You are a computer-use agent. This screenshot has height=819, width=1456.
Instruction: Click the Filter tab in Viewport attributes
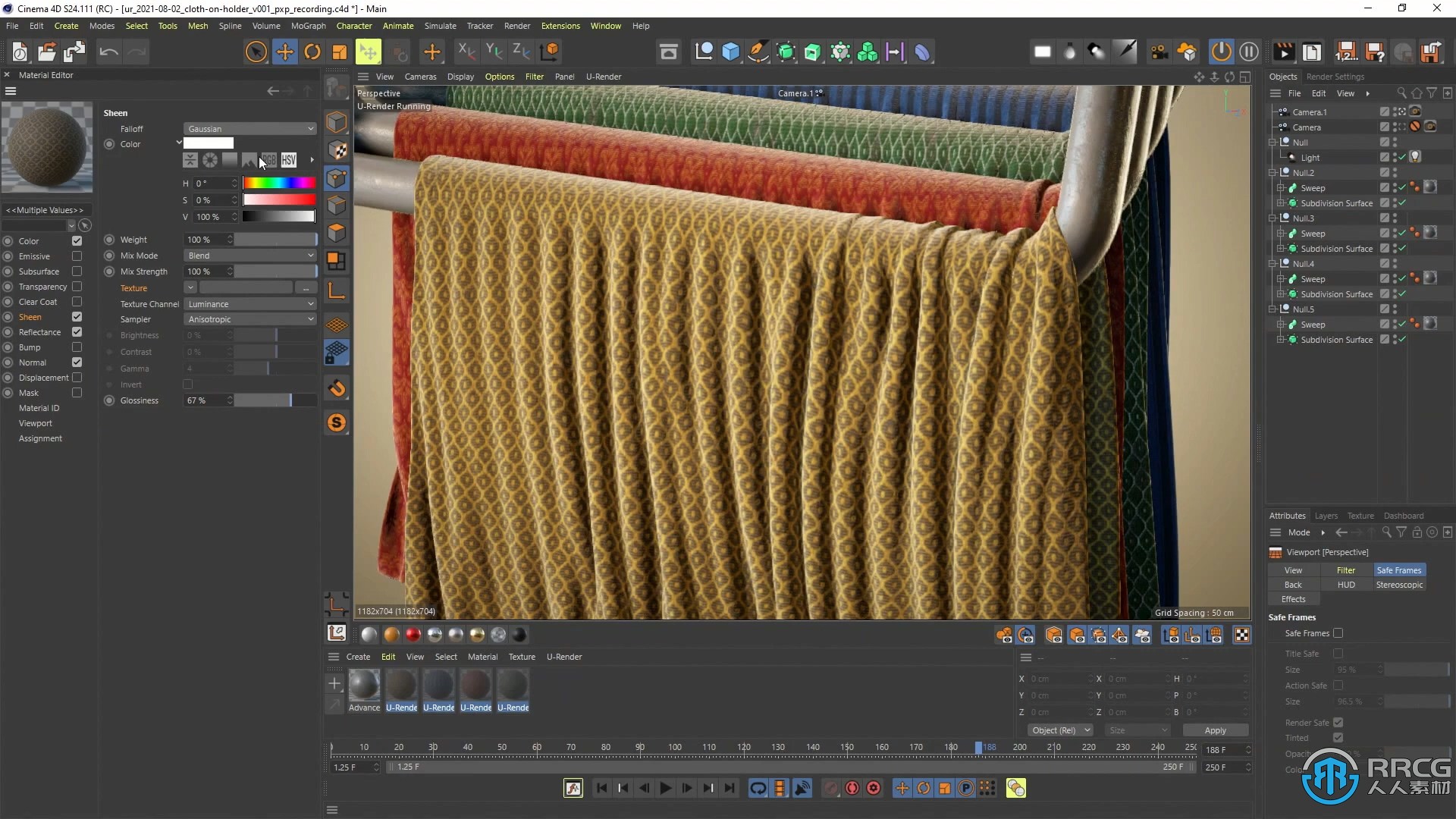coord(1346,570)
